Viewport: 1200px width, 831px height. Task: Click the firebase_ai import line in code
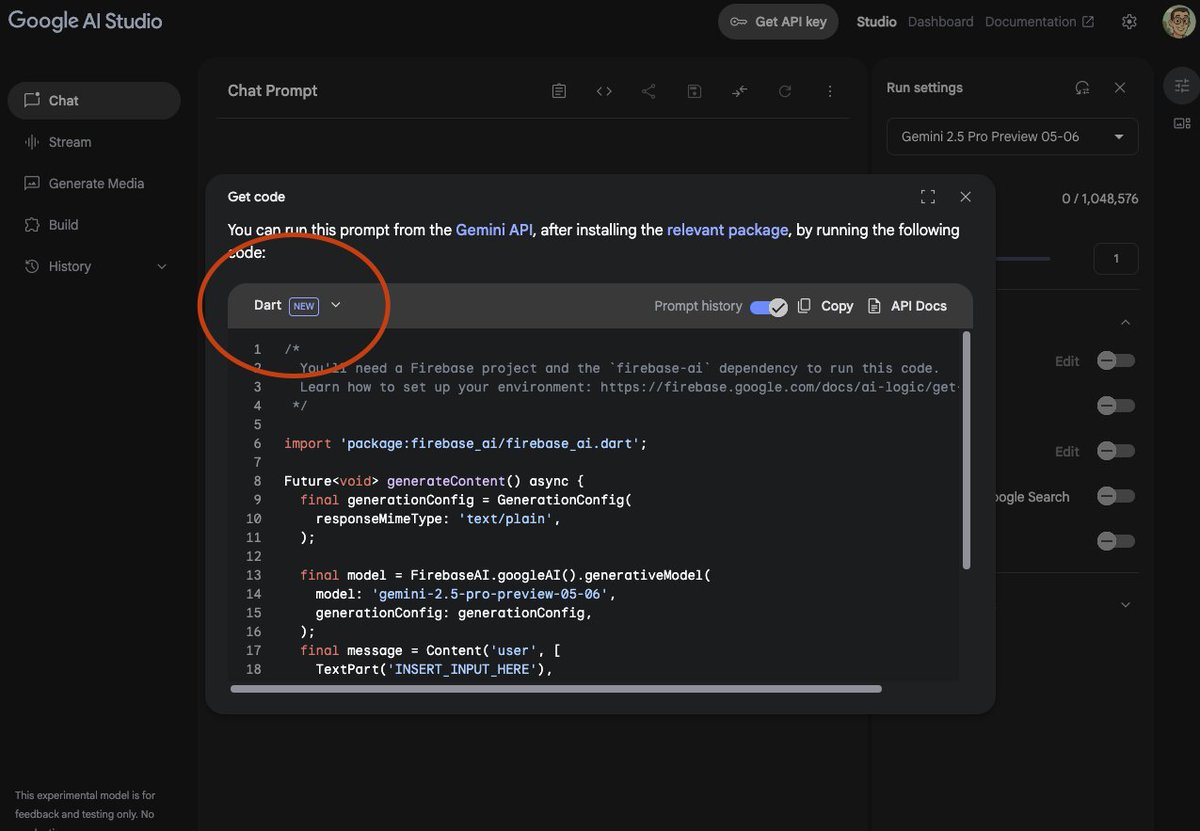click(x=466, y=443)
